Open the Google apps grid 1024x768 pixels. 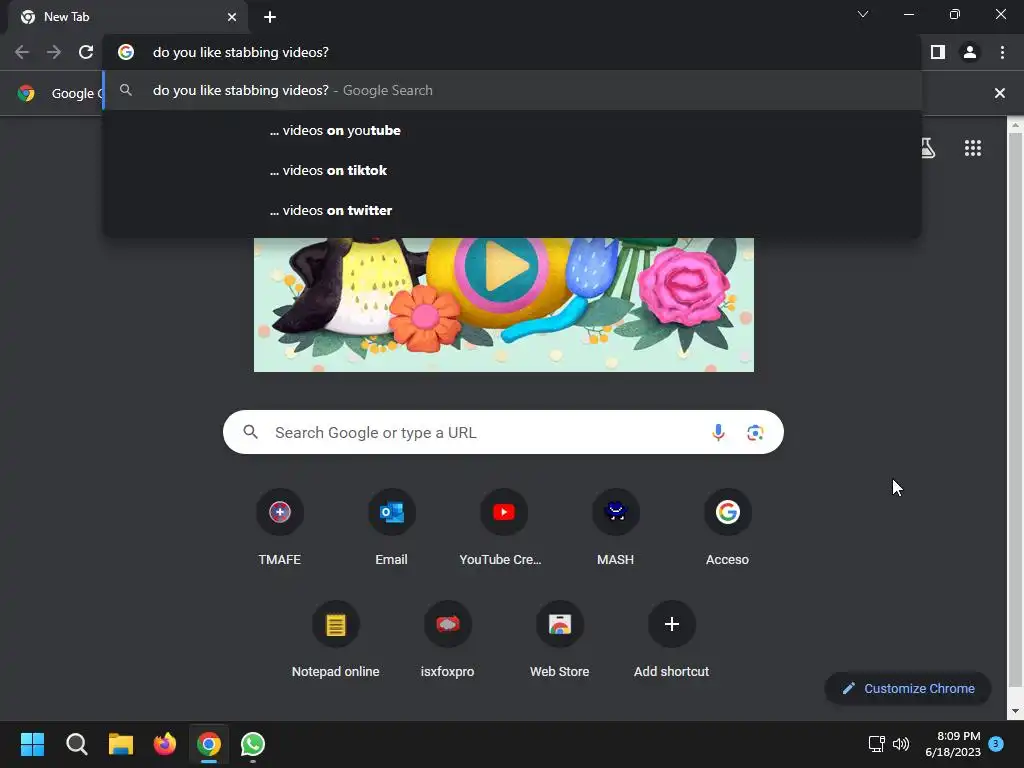(972, 148)
